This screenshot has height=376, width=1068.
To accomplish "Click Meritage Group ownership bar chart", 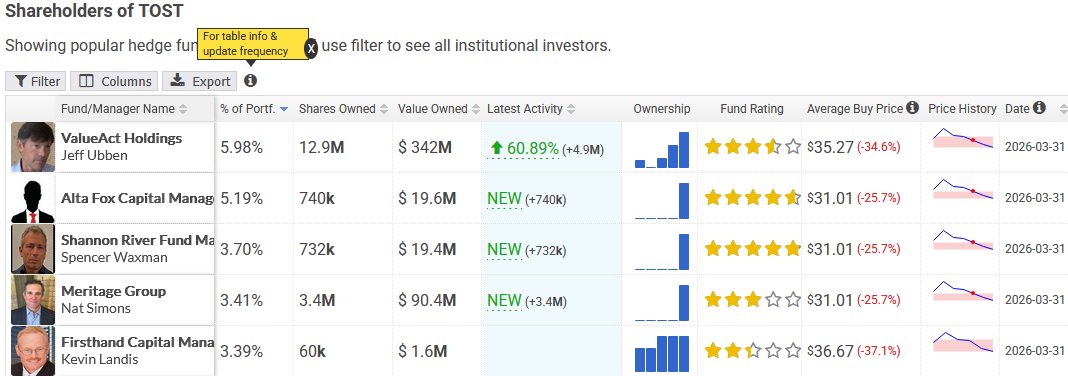I will [661, 303].
